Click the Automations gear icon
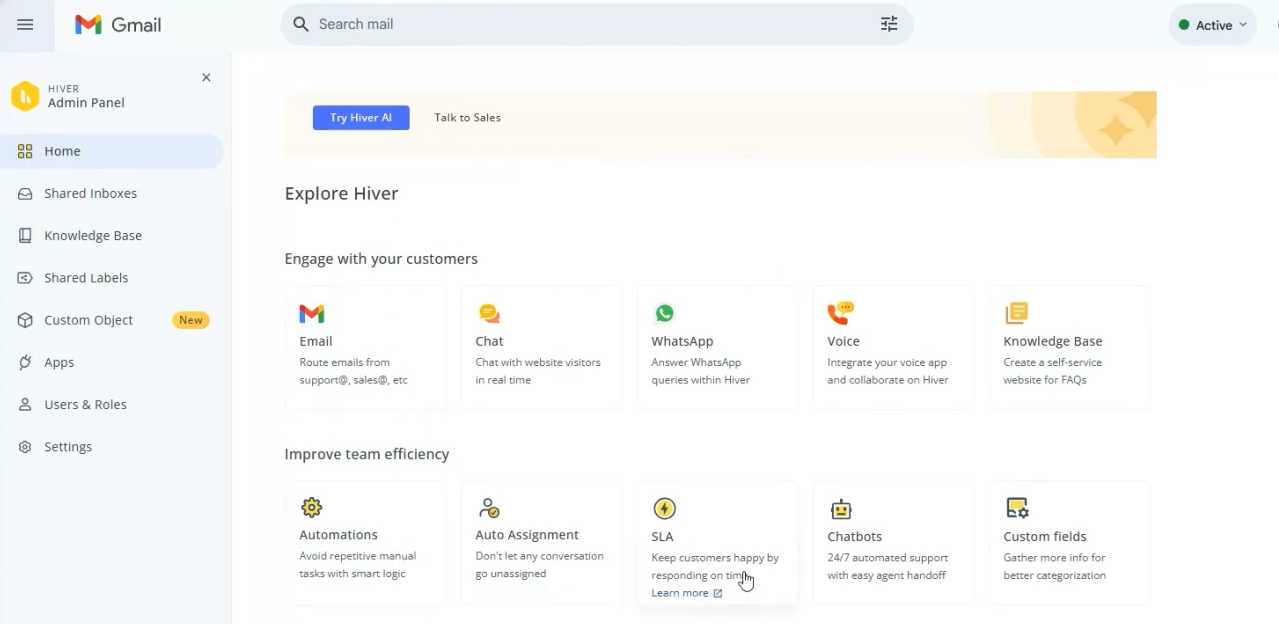 312,507
